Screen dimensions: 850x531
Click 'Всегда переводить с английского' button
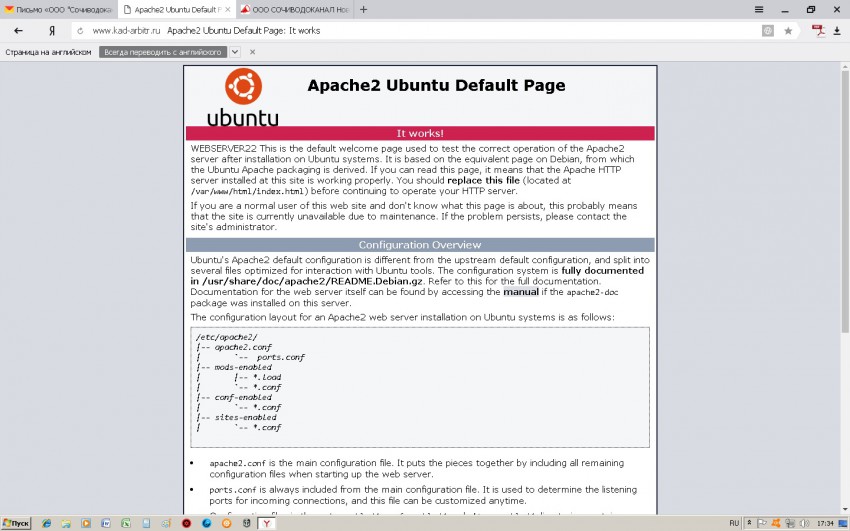(163, 52)
